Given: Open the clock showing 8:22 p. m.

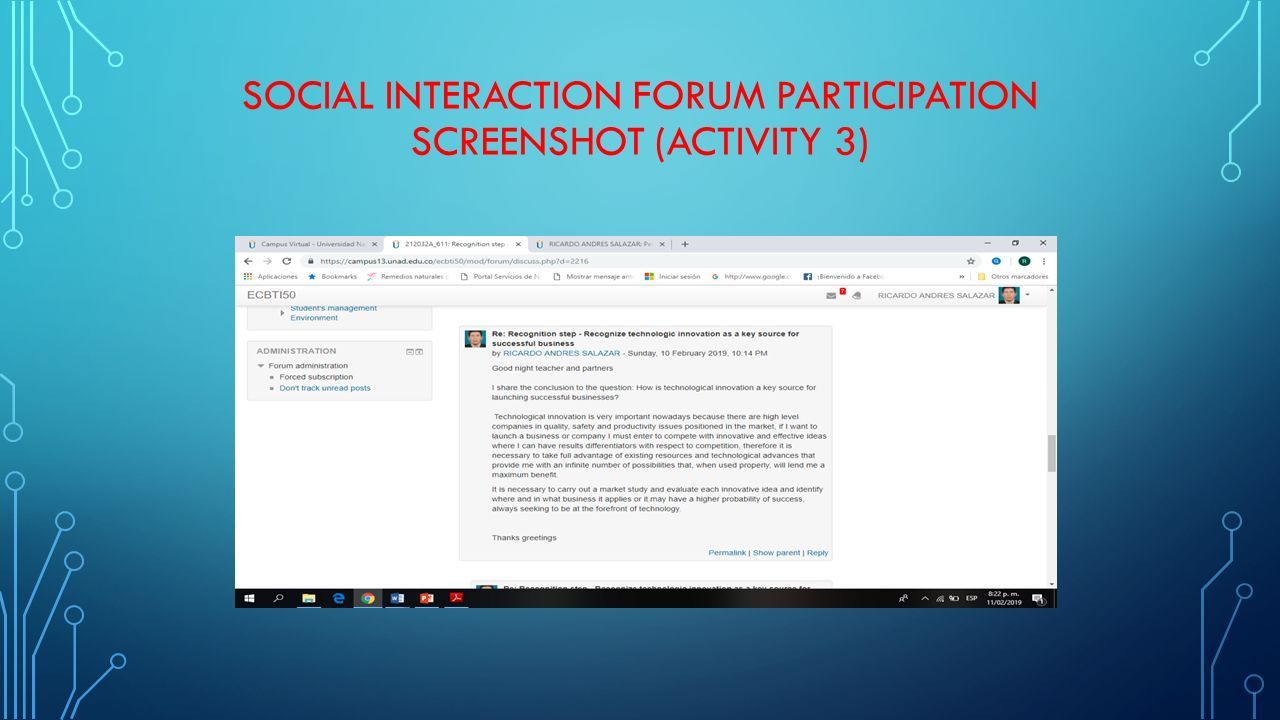Looking at the screenshot, I should 1003,598.
